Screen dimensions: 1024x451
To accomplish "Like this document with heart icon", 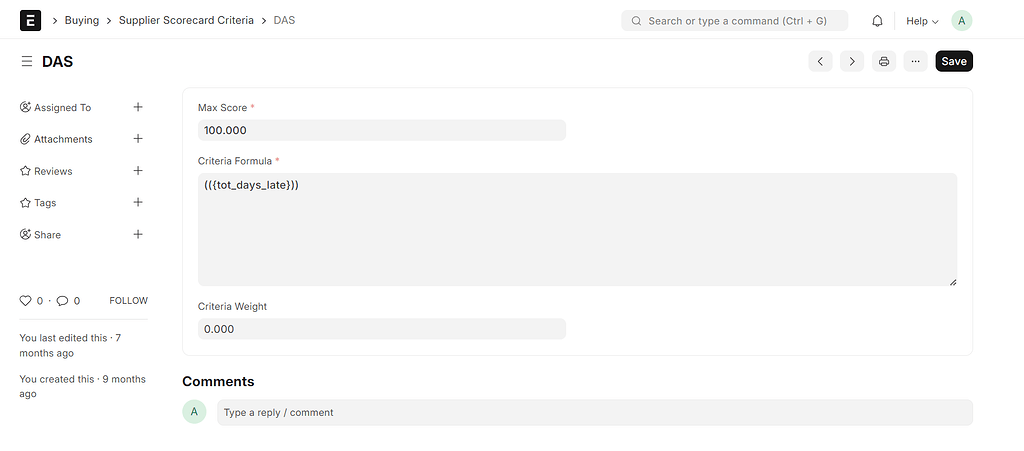I will (x=26, y=301).
